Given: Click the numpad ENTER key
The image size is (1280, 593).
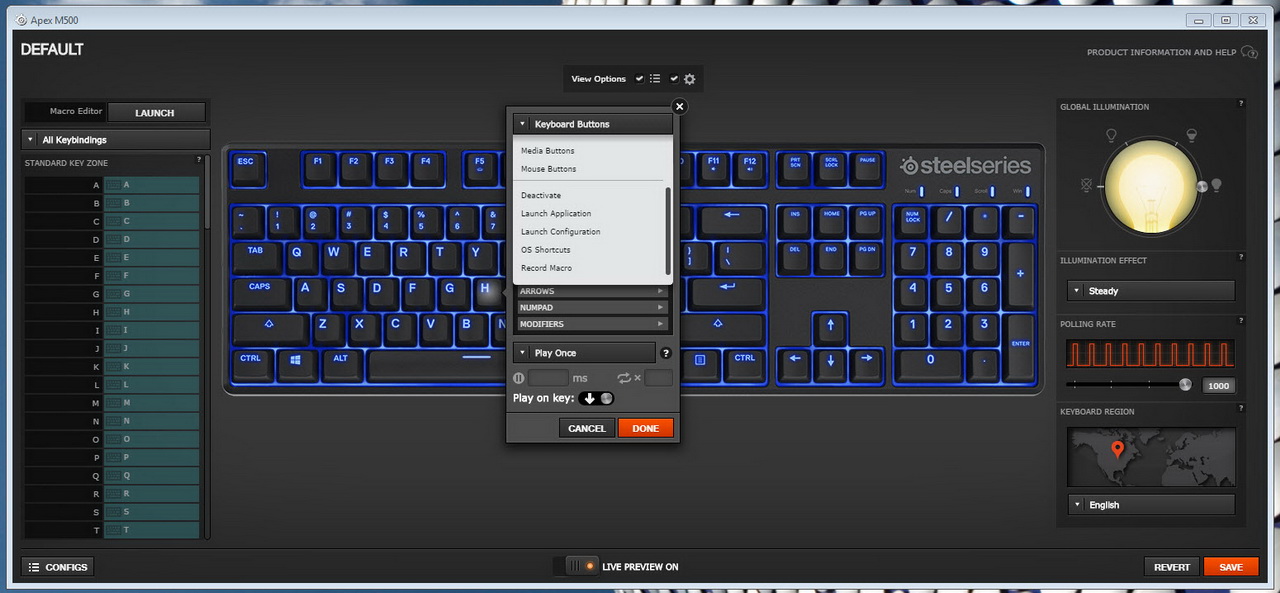Looking at the screenshot, I should [1020, 346].
